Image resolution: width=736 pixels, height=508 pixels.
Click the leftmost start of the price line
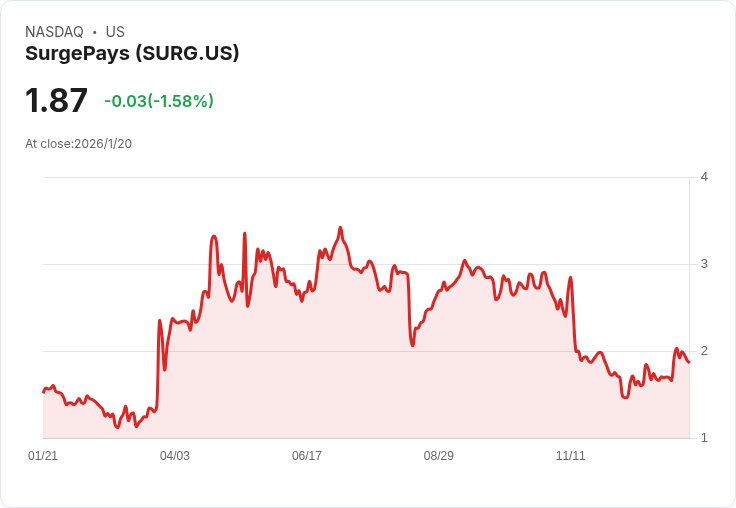(x=43, y=392)
